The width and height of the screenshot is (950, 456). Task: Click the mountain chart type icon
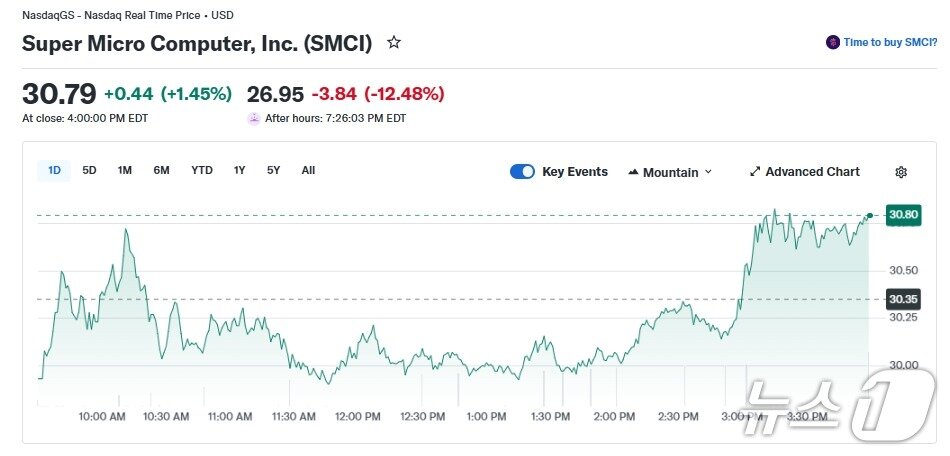pyautogui.click(x=633, y=172)
